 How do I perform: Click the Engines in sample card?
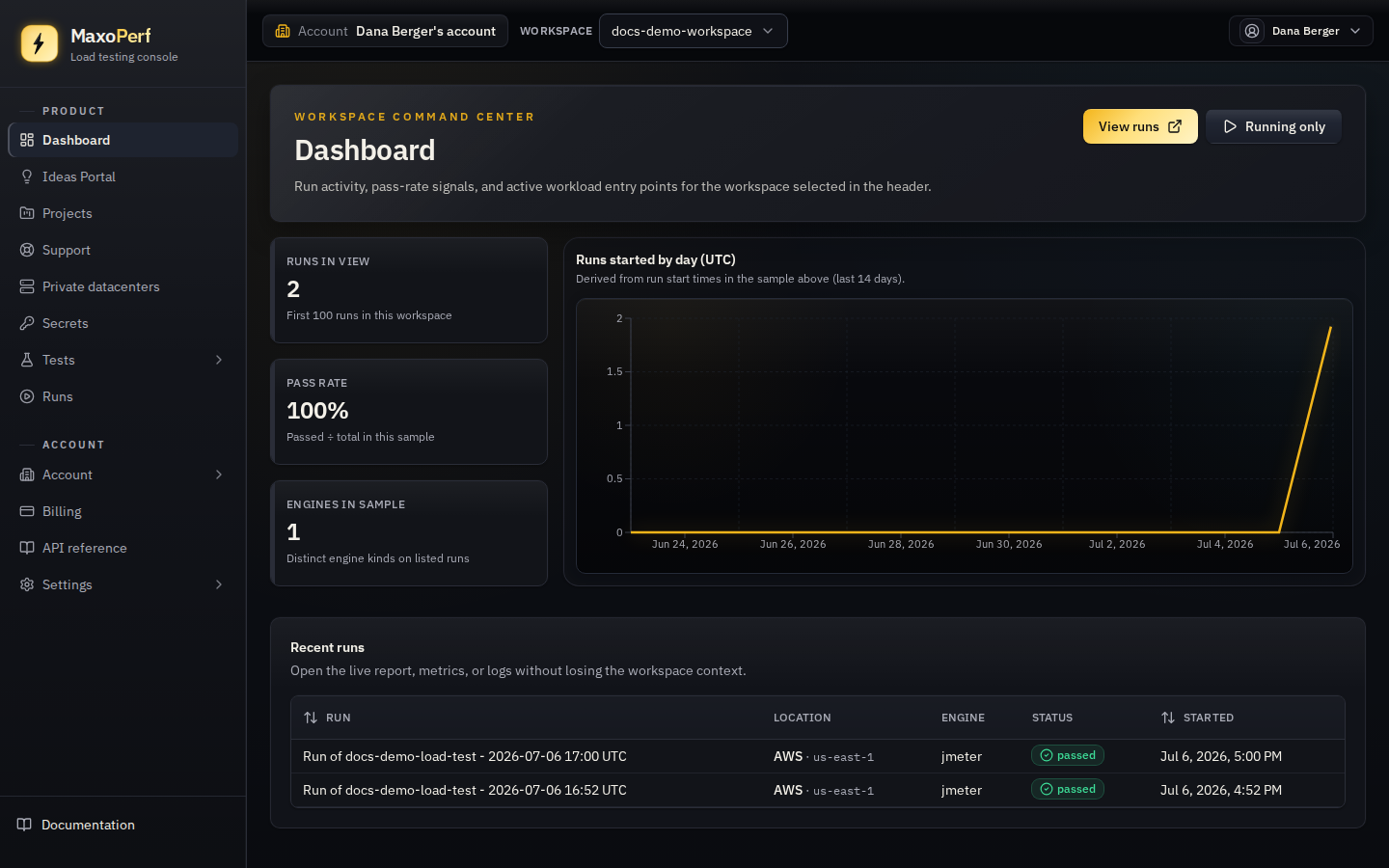point(409,533)
